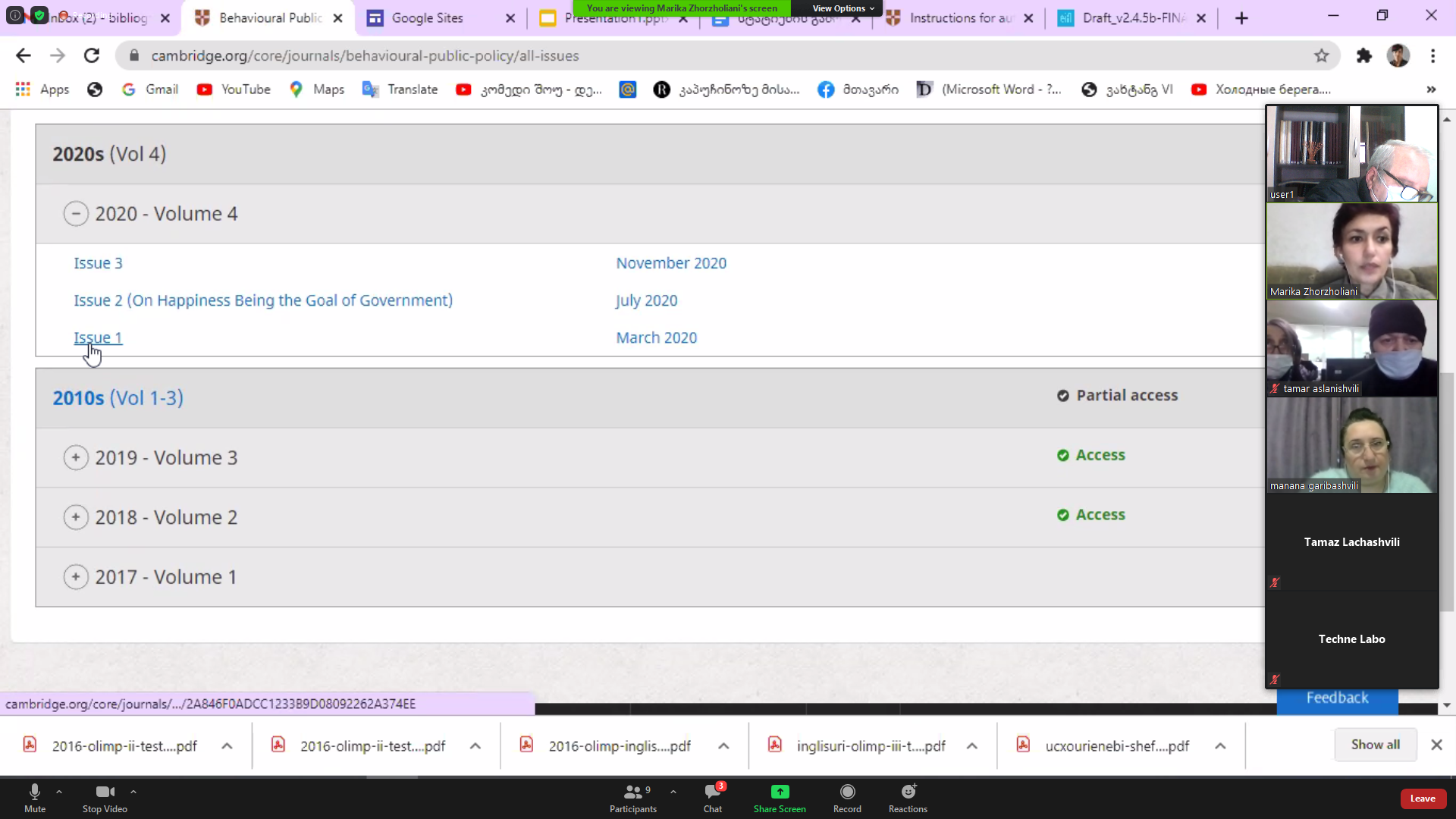Open Issue 2 On Happiness link
Screen dimensions: 1456x819
pos(262,301)
